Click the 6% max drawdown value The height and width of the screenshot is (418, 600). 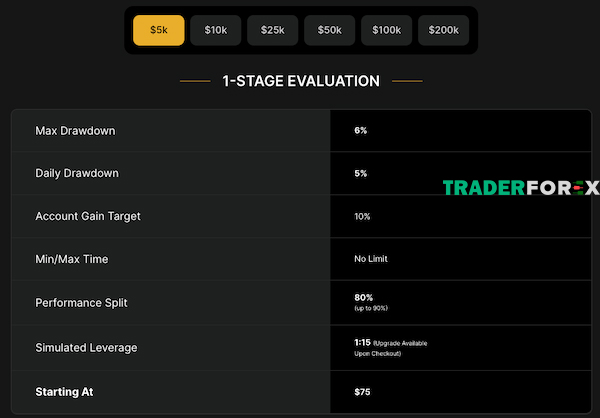coord(361,131)
